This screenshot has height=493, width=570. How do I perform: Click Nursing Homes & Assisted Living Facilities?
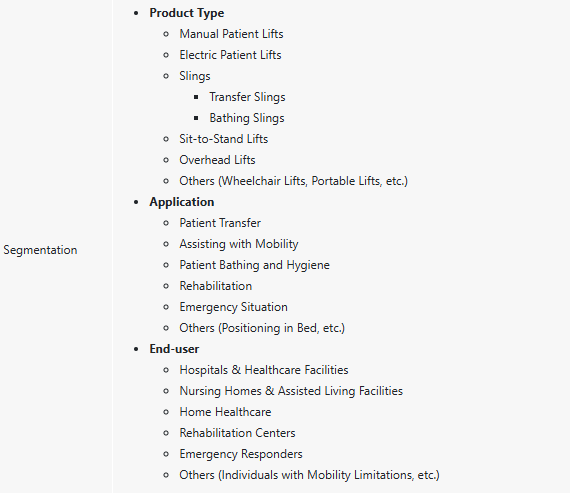tap(291, 391)
